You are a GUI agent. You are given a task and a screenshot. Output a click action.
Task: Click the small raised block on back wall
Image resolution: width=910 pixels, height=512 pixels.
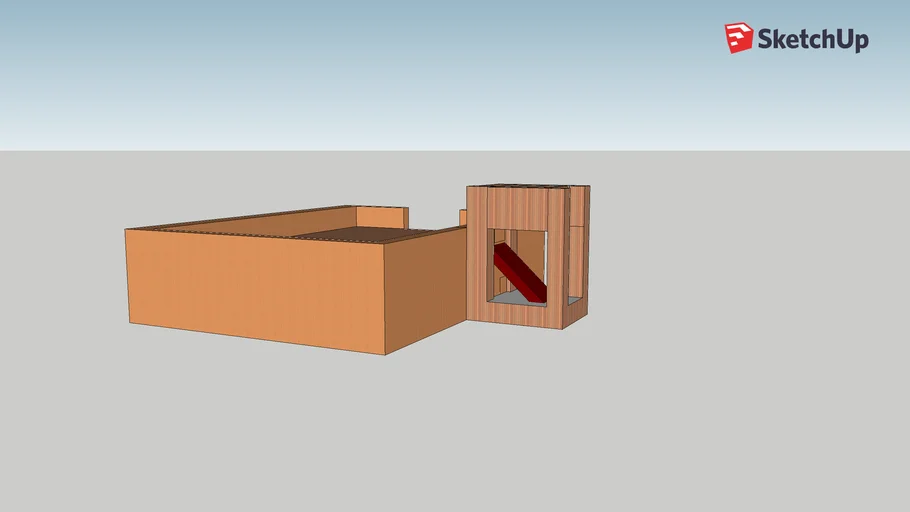381,216
